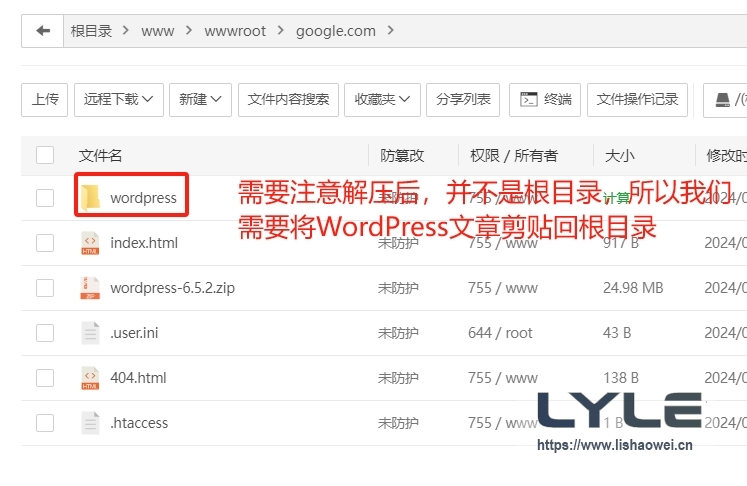Open the 新建 dropdown menu

pyautogui.click(x=200, y=100)
